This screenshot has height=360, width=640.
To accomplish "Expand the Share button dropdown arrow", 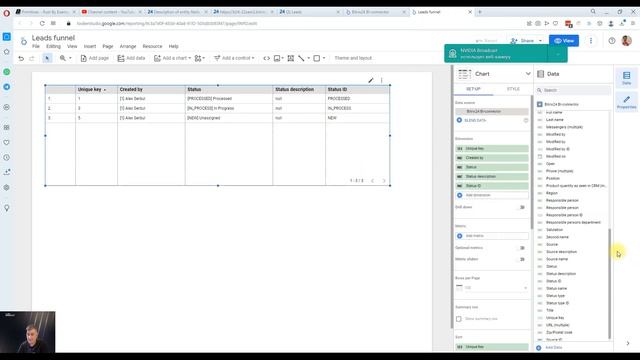I will click(540, 41).
